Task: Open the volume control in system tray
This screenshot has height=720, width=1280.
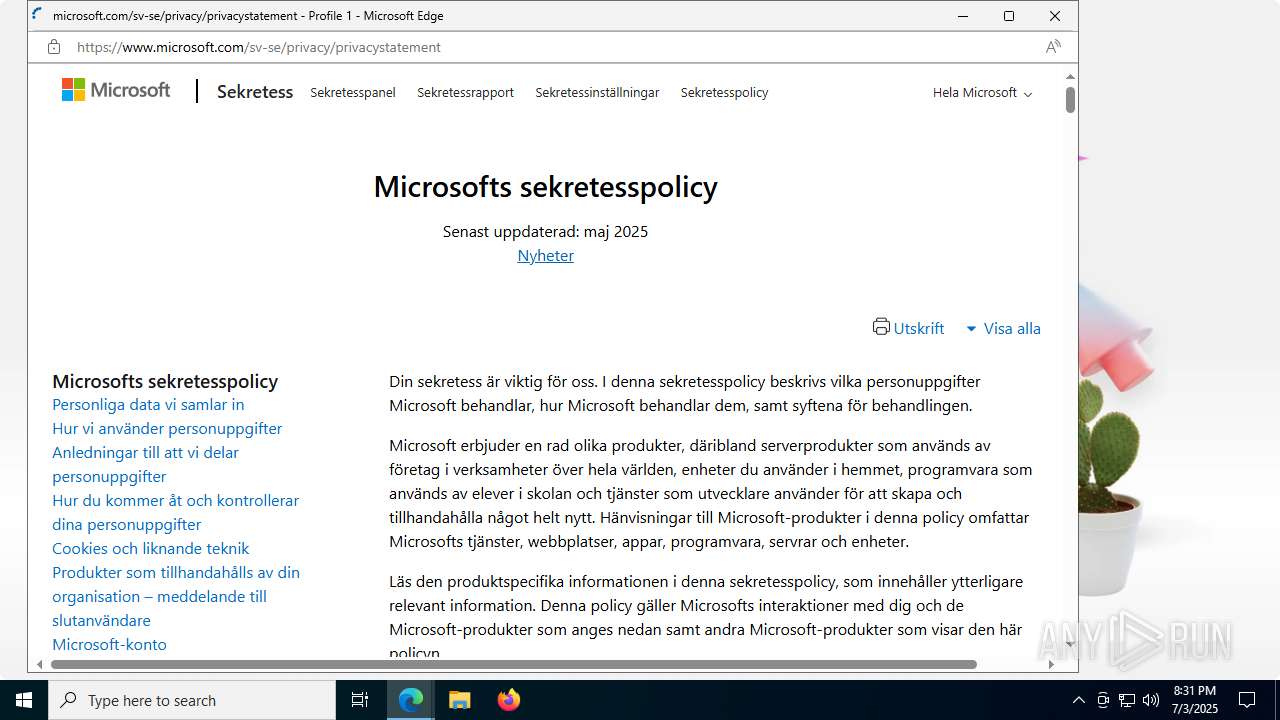Action: (x=1151, y=700)
